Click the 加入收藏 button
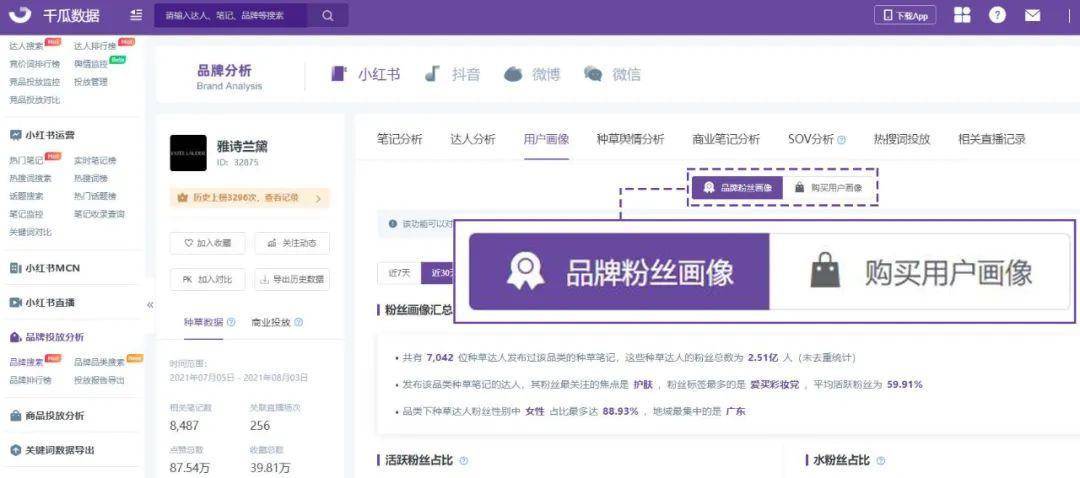The image size is (1080, 478). 207,243
